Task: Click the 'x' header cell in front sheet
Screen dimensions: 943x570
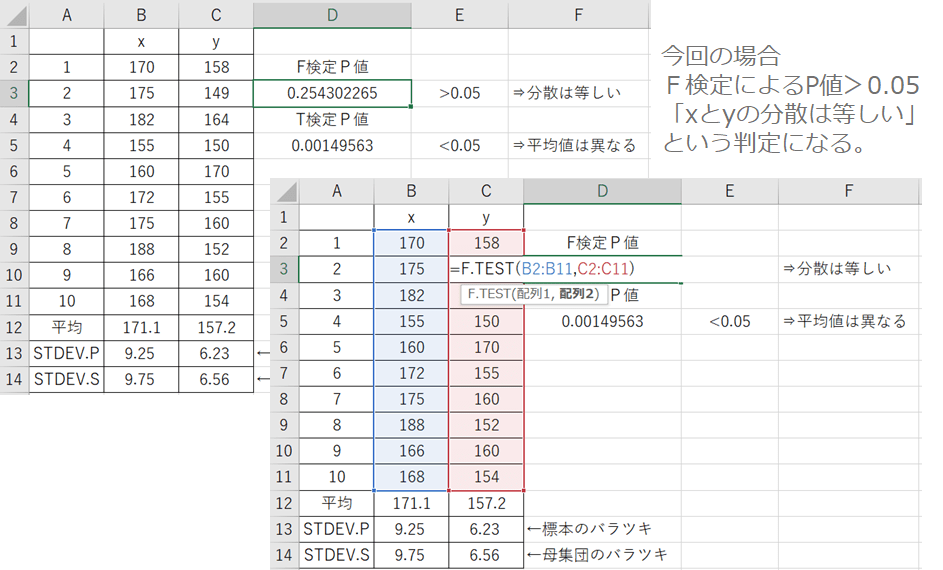Action: 411,217
